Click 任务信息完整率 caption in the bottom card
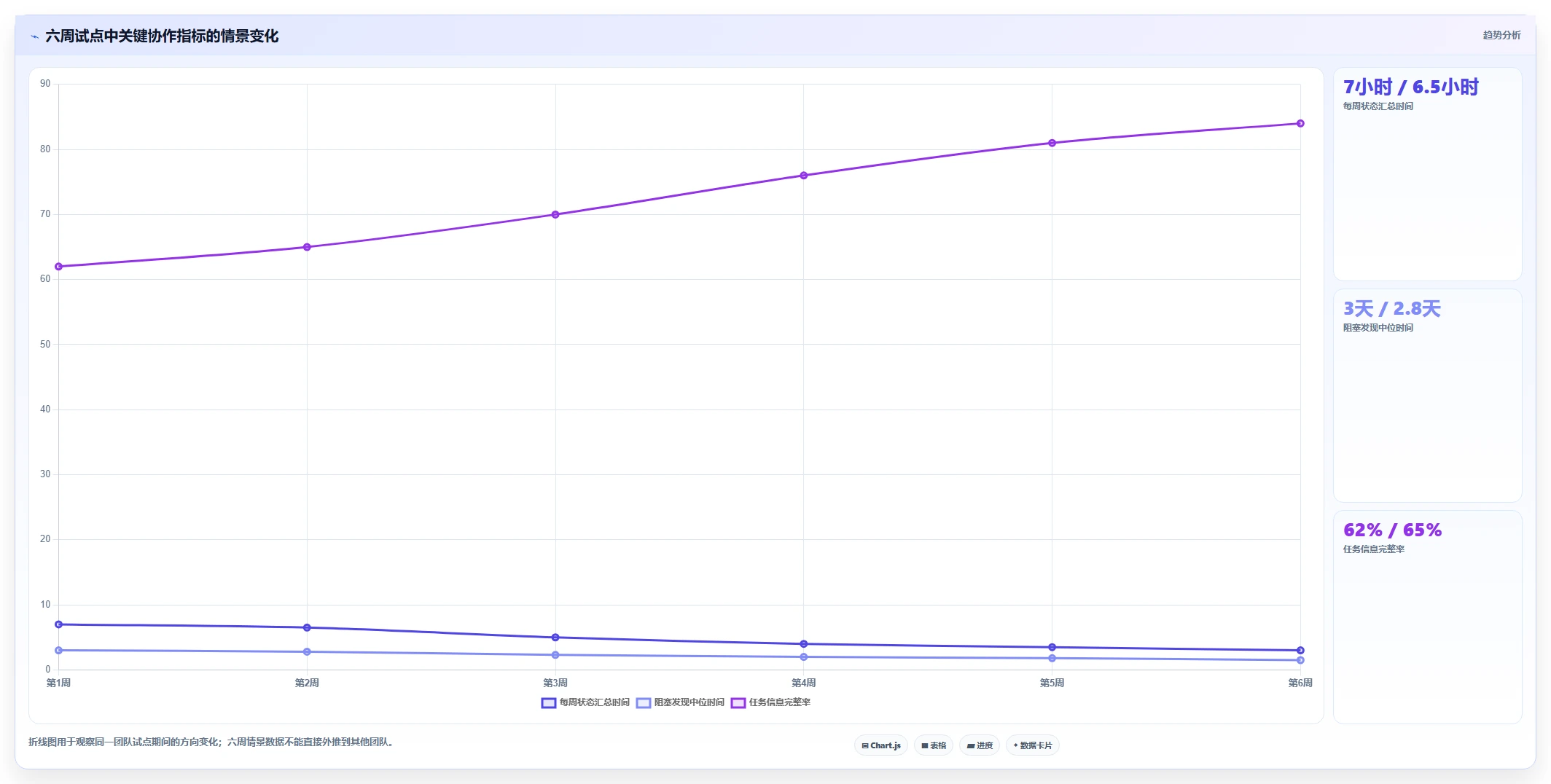1551x784 pixels. (1373, 549)
